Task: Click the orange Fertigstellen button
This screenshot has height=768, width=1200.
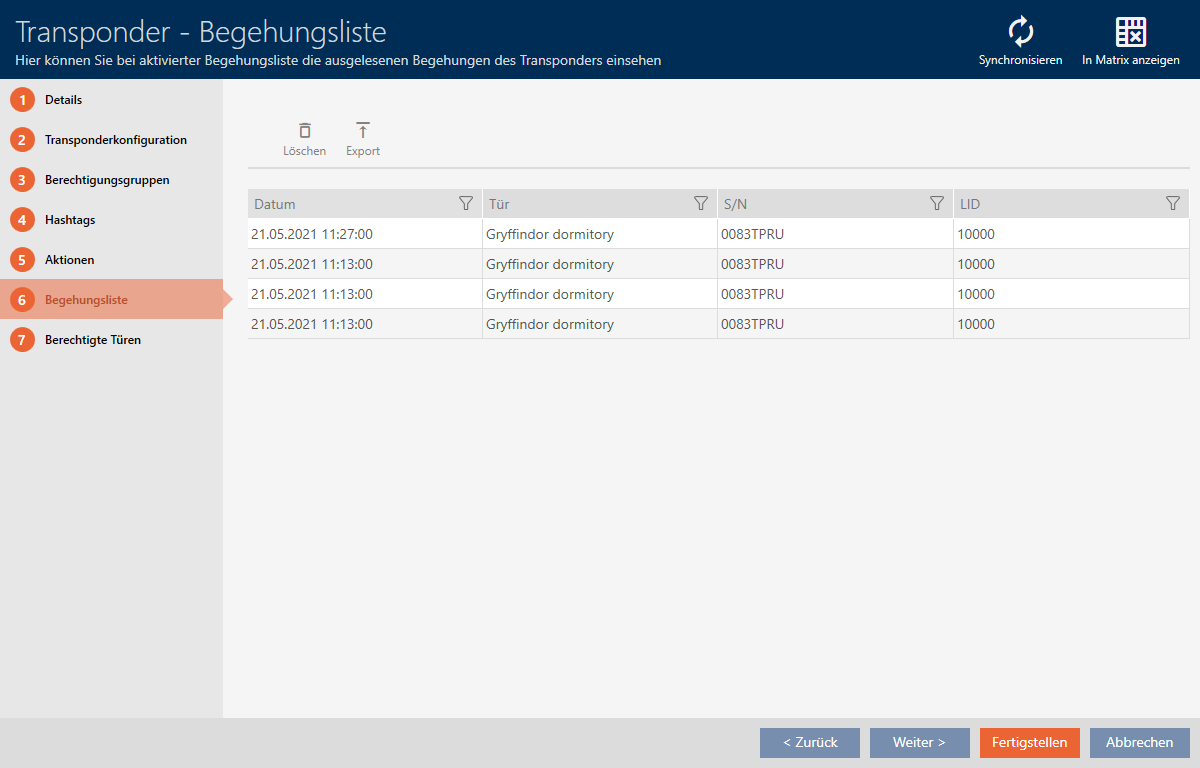Action: (1029, 743)
